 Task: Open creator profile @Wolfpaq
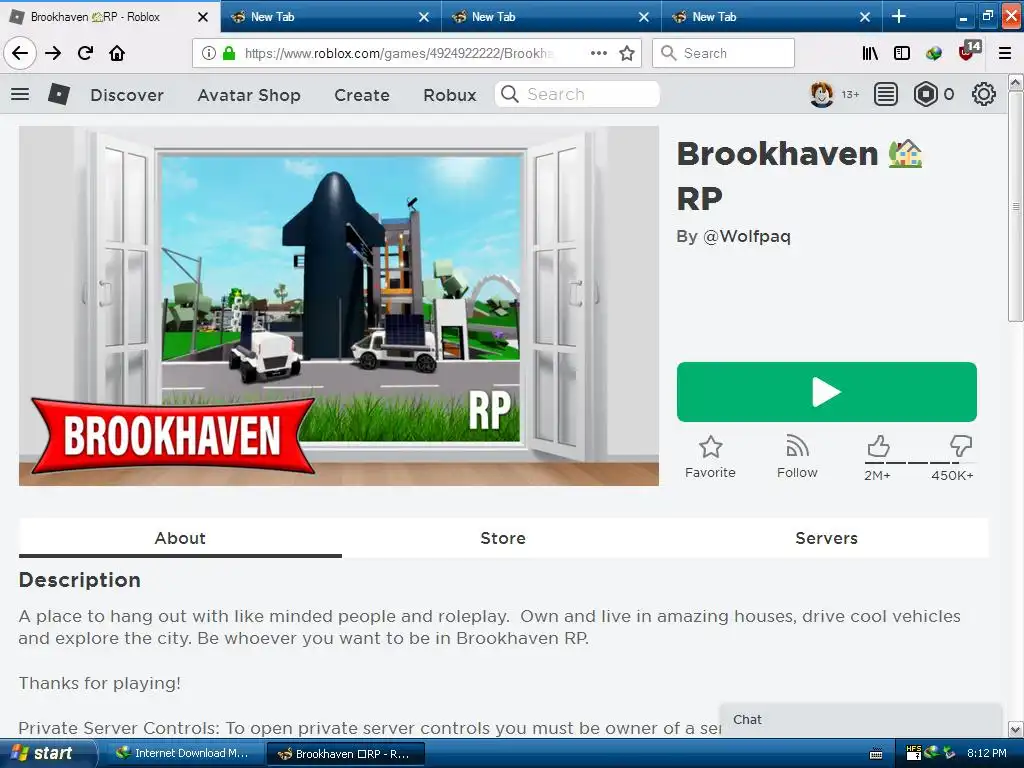click(x=746, y=236)
